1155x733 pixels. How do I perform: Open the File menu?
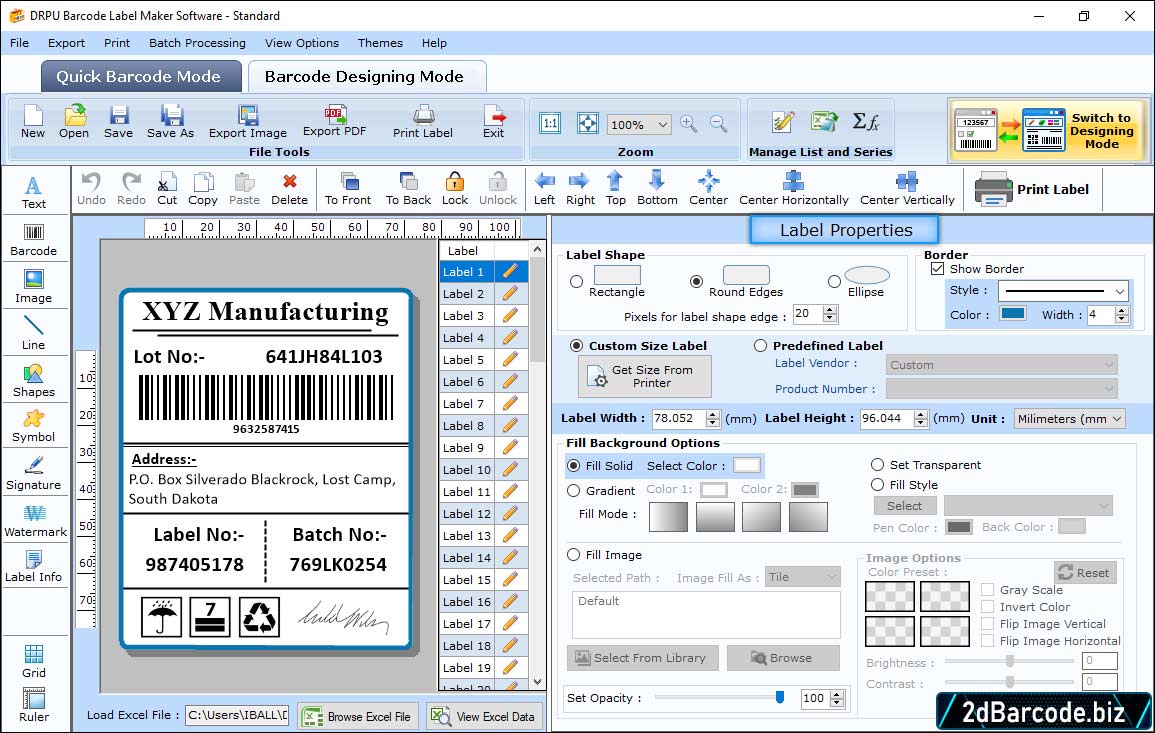(x=19, y=43)
